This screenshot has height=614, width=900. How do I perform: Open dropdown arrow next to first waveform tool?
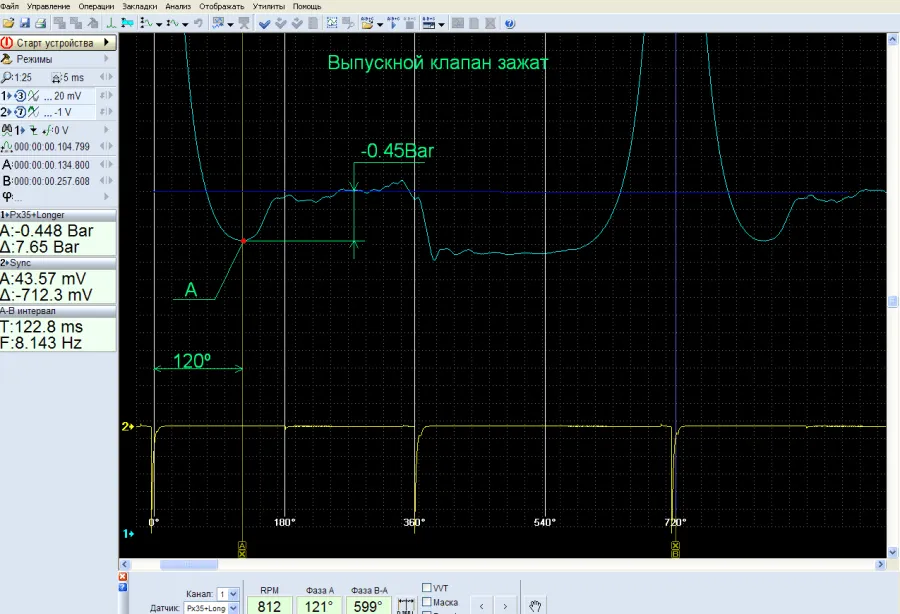pos(159,24)
